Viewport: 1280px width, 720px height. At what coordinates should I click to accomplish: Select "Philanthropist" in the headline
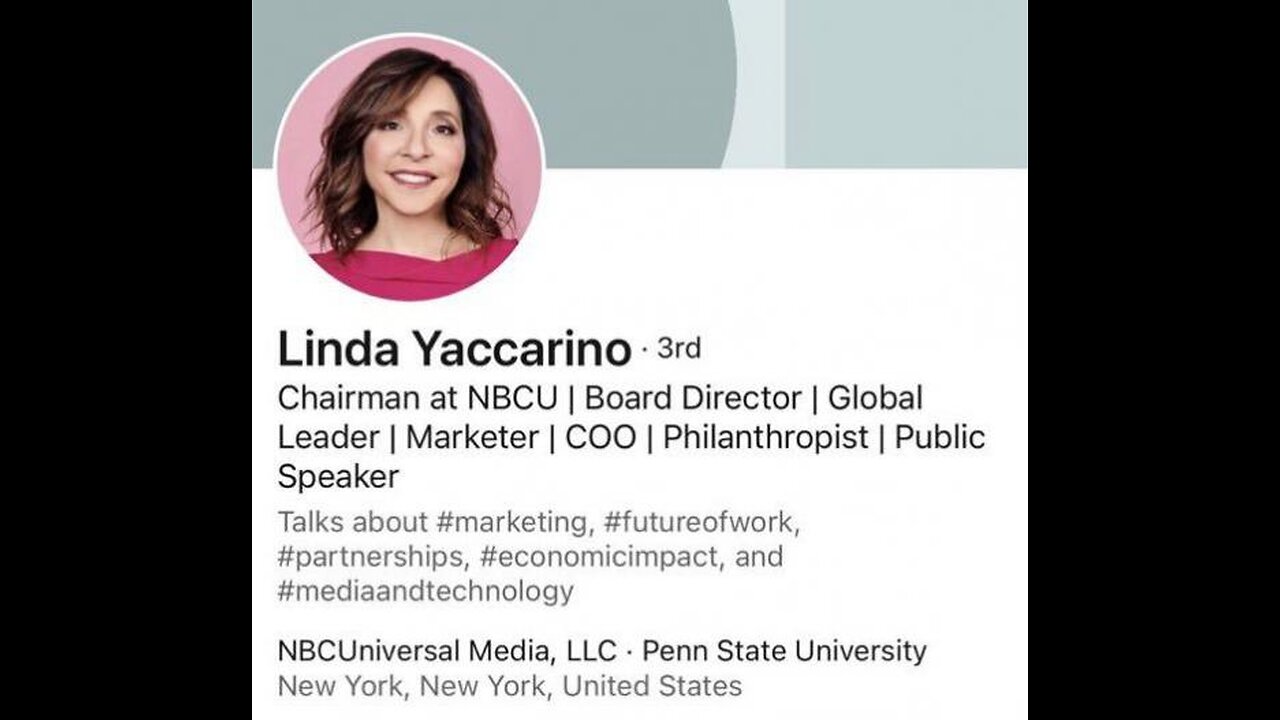coord(765,437)
